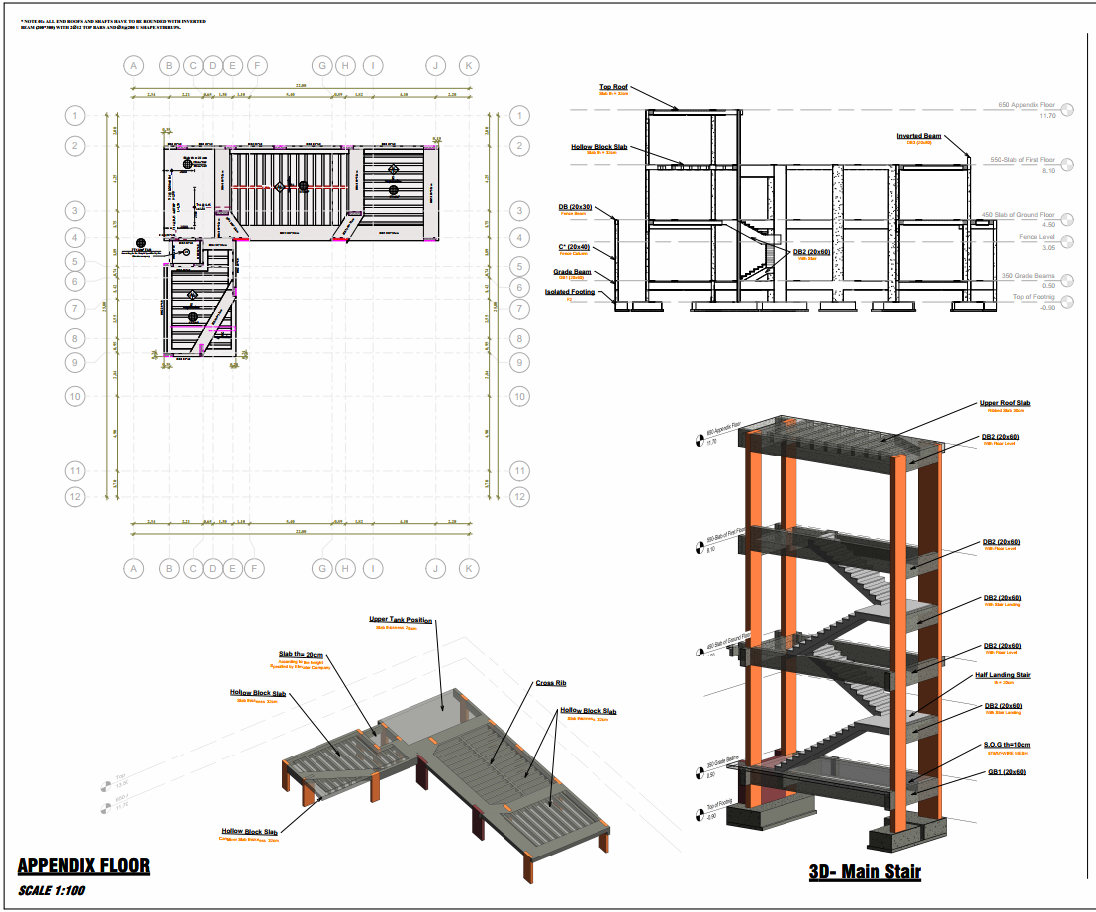Select the Top of Footing level marker symbol
Screen dimensions: 1096x912
pos(1067,302)
